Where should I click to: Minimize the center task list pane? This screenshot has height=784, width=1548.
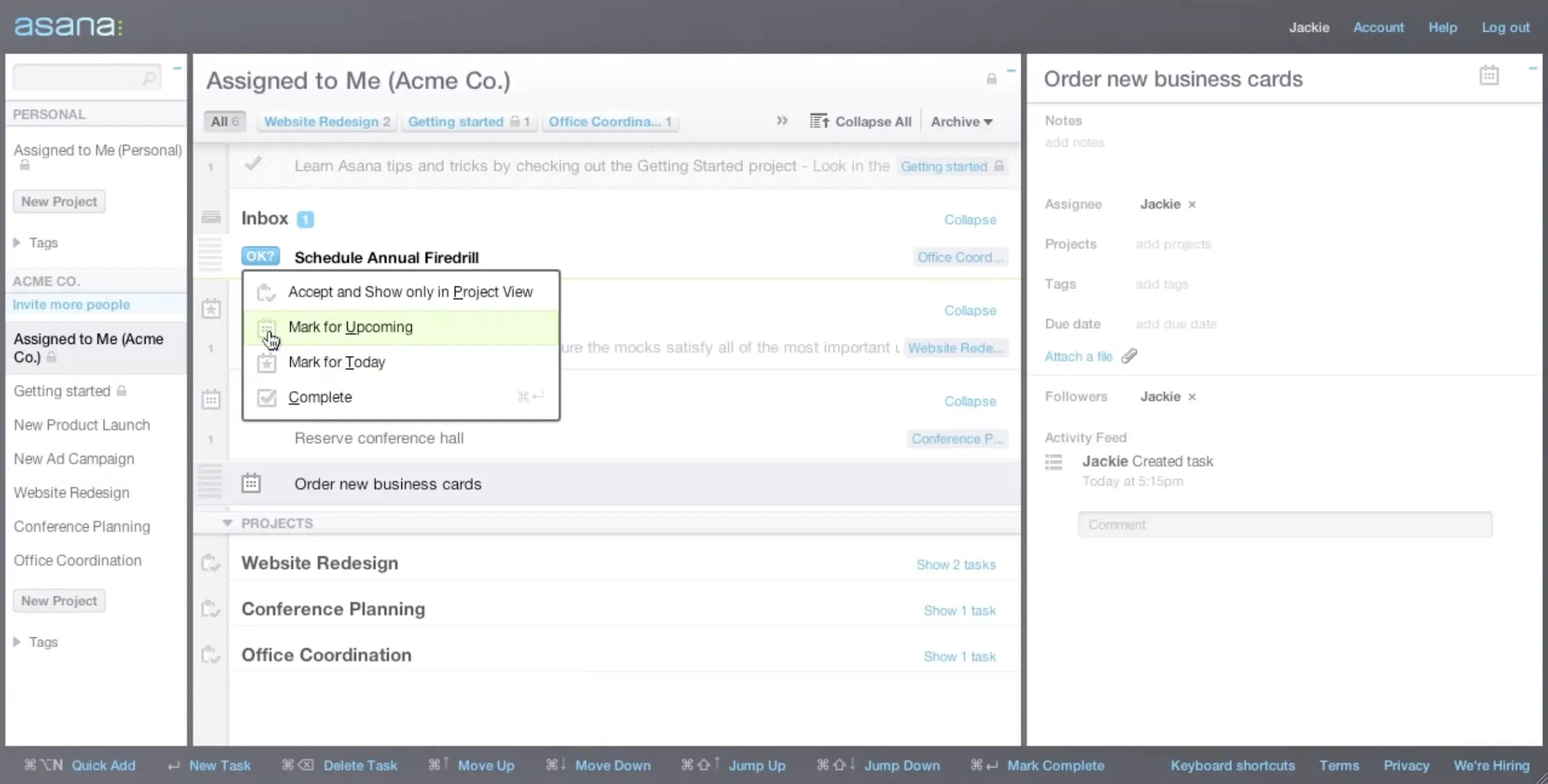pyautogui.click(x=1011, y=71)
